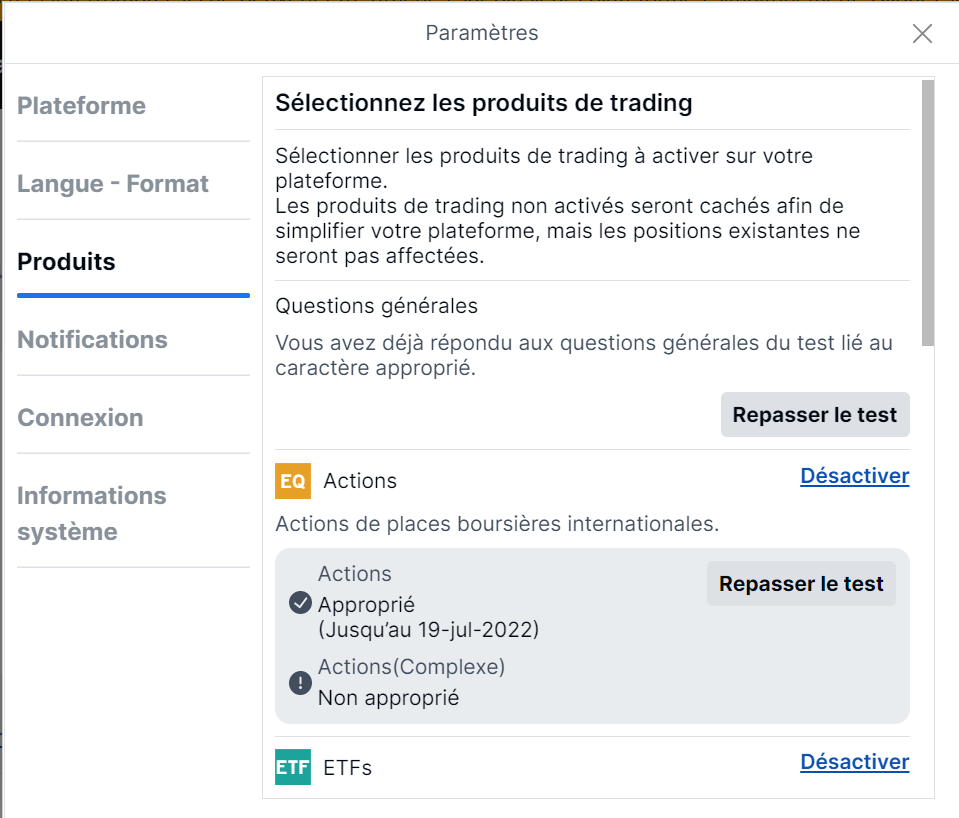This screenshot has width=959, height=818.
Task: Click the orange EQ Actions icon
Action: [x=293, y=481]
